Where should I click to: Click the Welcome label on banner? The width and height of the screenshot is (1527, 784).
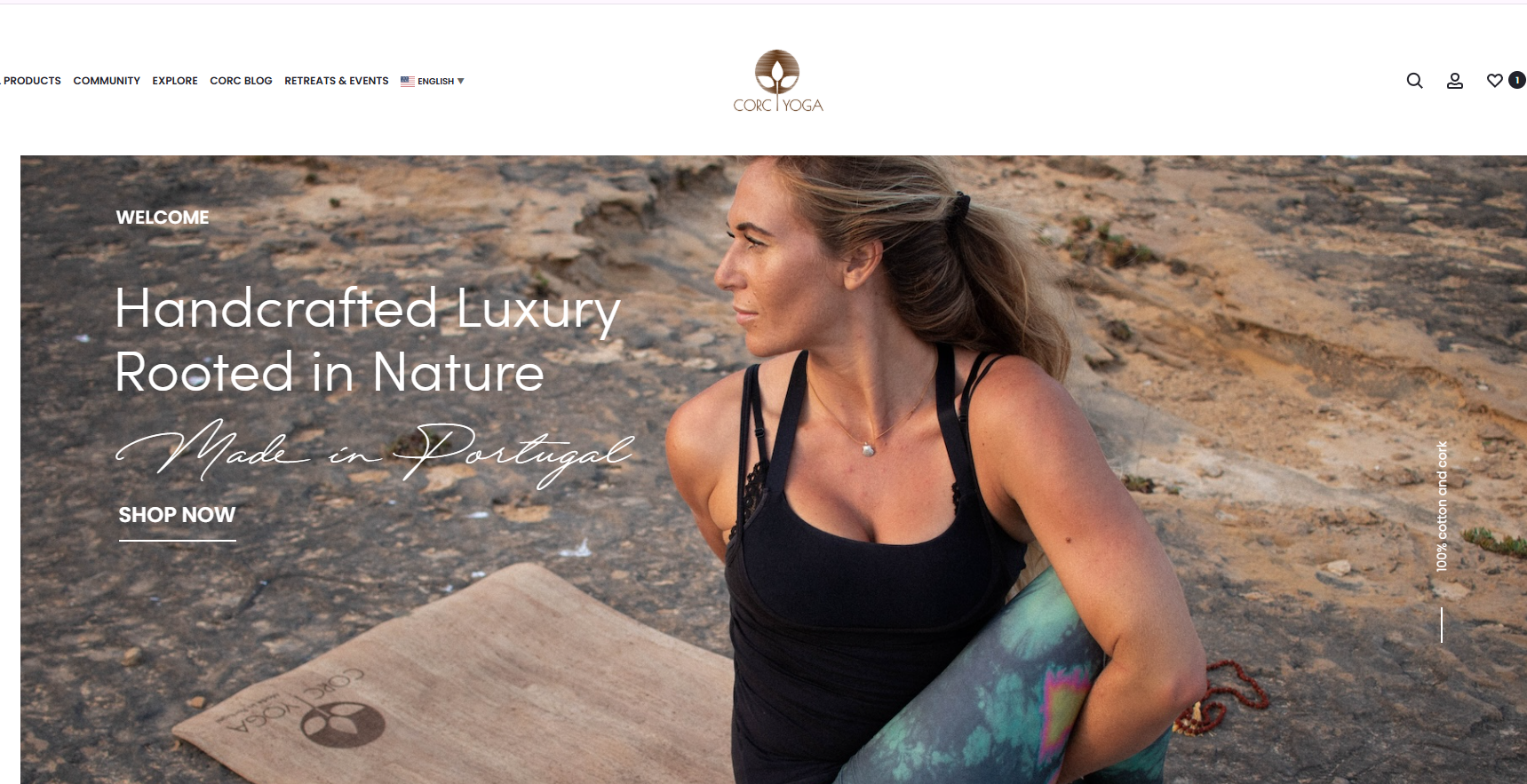pos(163,218)
